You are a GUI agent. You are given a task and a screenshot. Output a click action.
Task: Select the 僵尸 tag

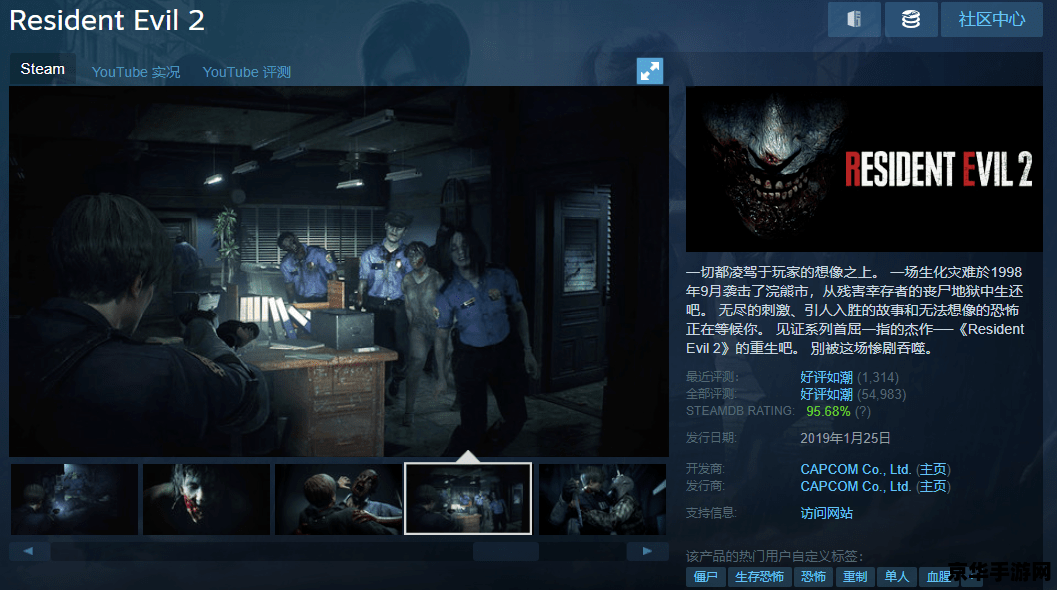tap(706, 577)
